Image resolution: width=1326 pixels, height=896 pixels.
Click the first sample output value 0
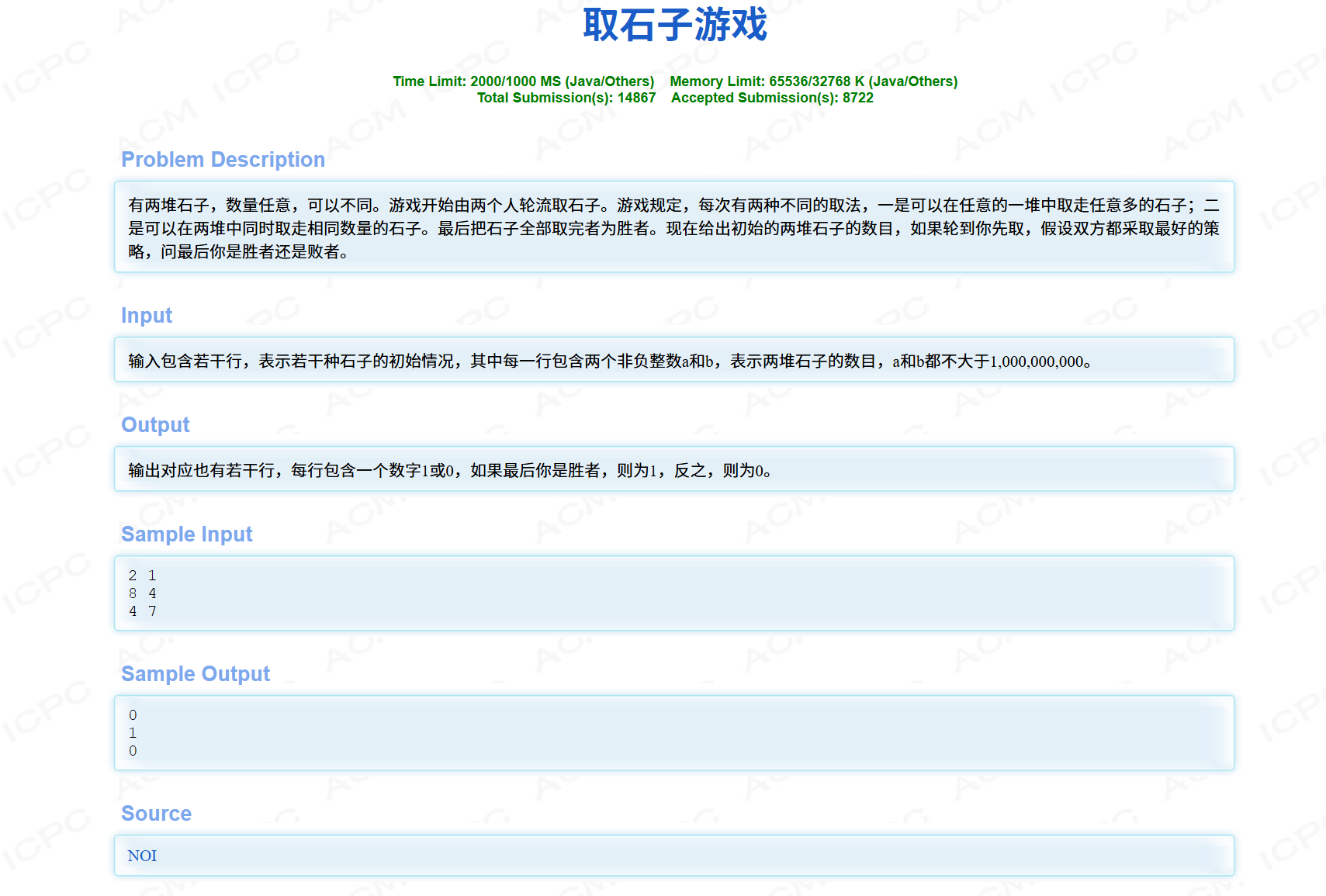click(133, 715)
